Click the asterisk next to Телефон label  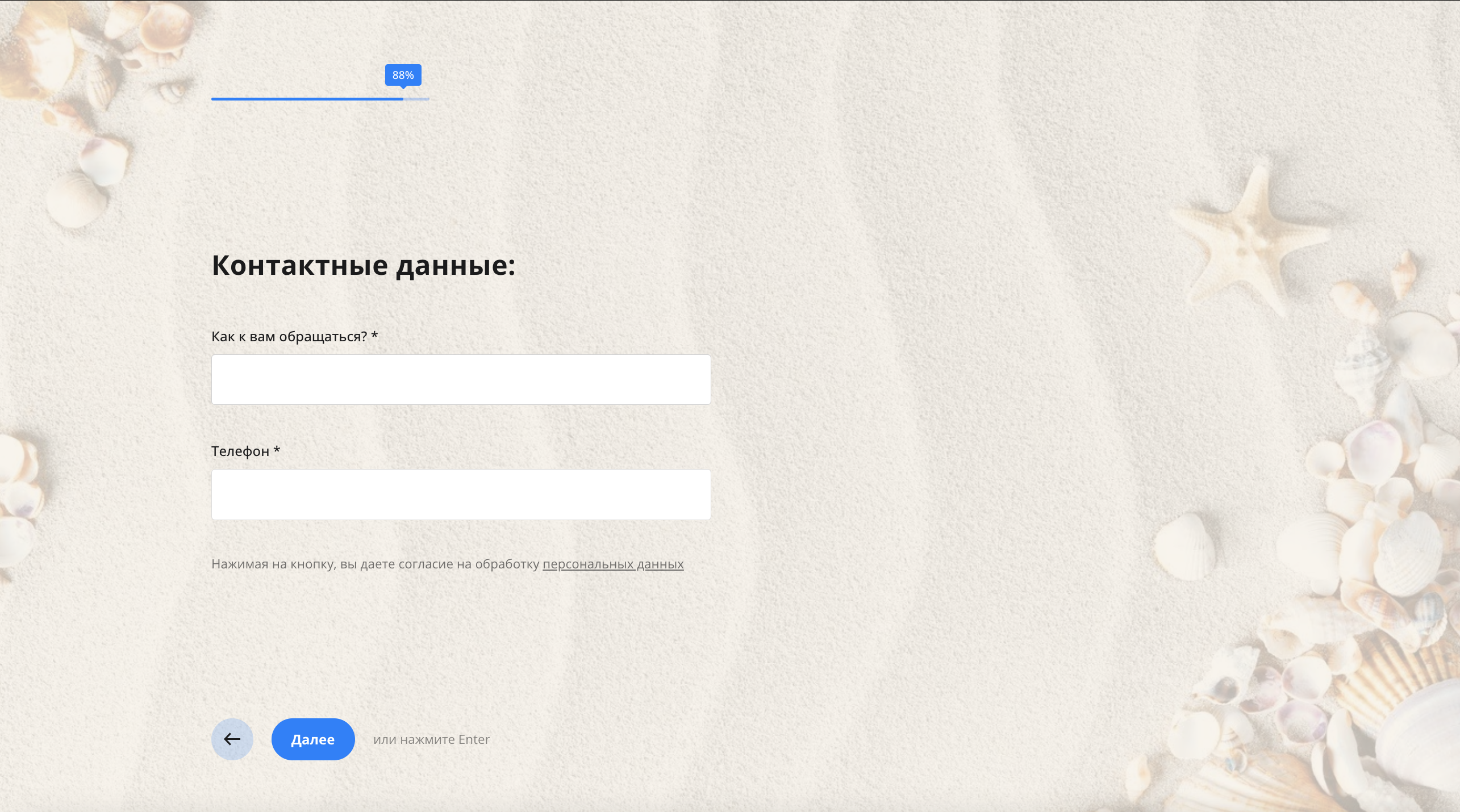(x=277, y=450)
